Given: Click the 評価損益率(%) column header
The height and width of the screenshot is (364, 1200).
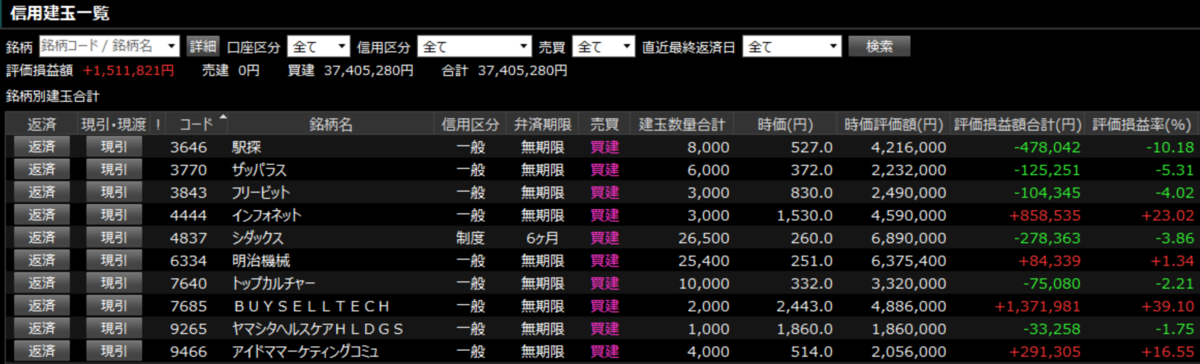Looking at the screenshot, I should point(1142,124).
